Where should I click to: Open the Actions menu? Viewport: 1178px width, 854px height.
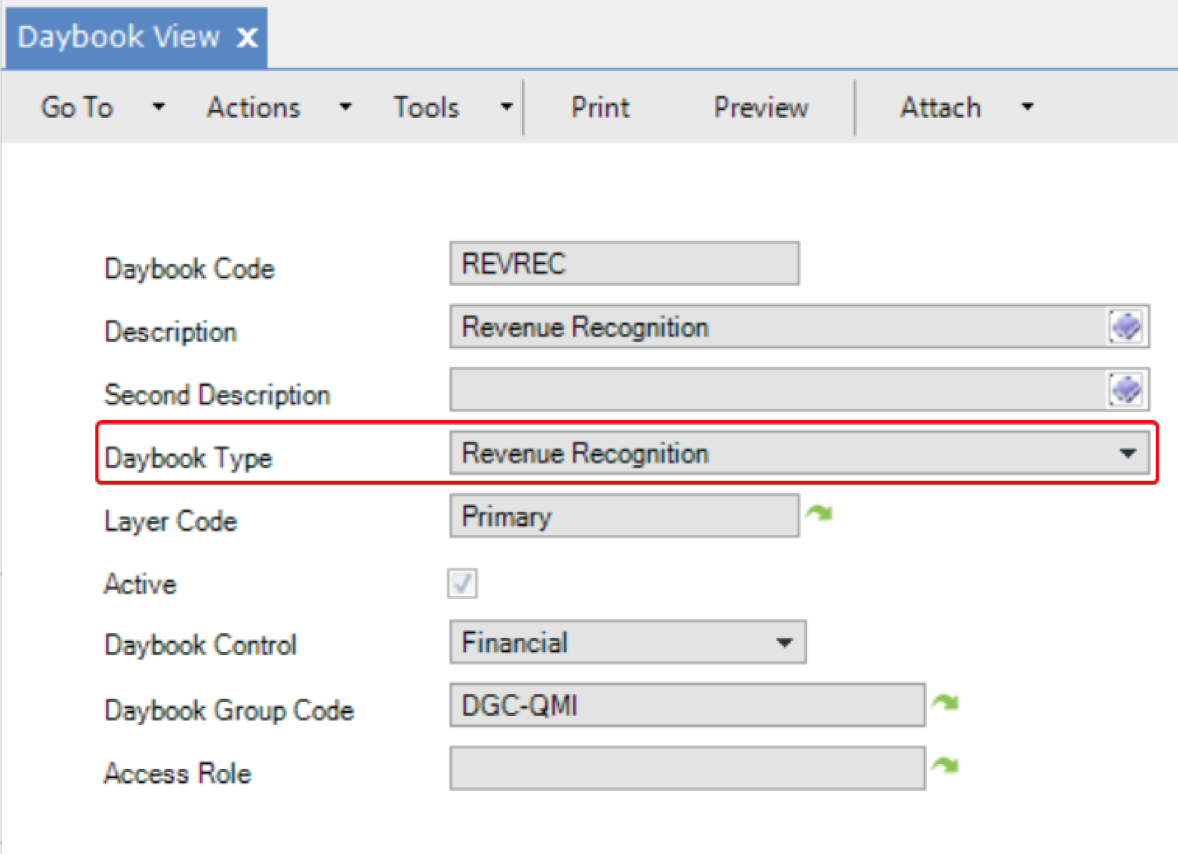point(253,107)
